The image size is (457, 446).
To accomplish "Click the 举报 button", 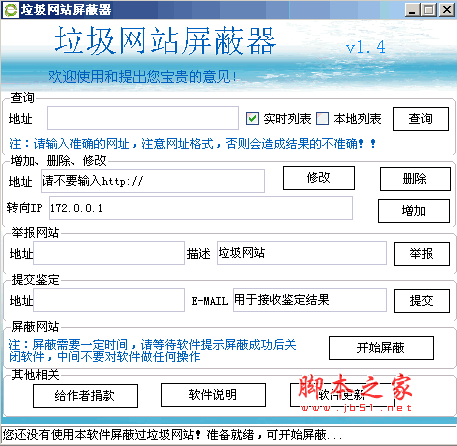I will click(422, 254).
